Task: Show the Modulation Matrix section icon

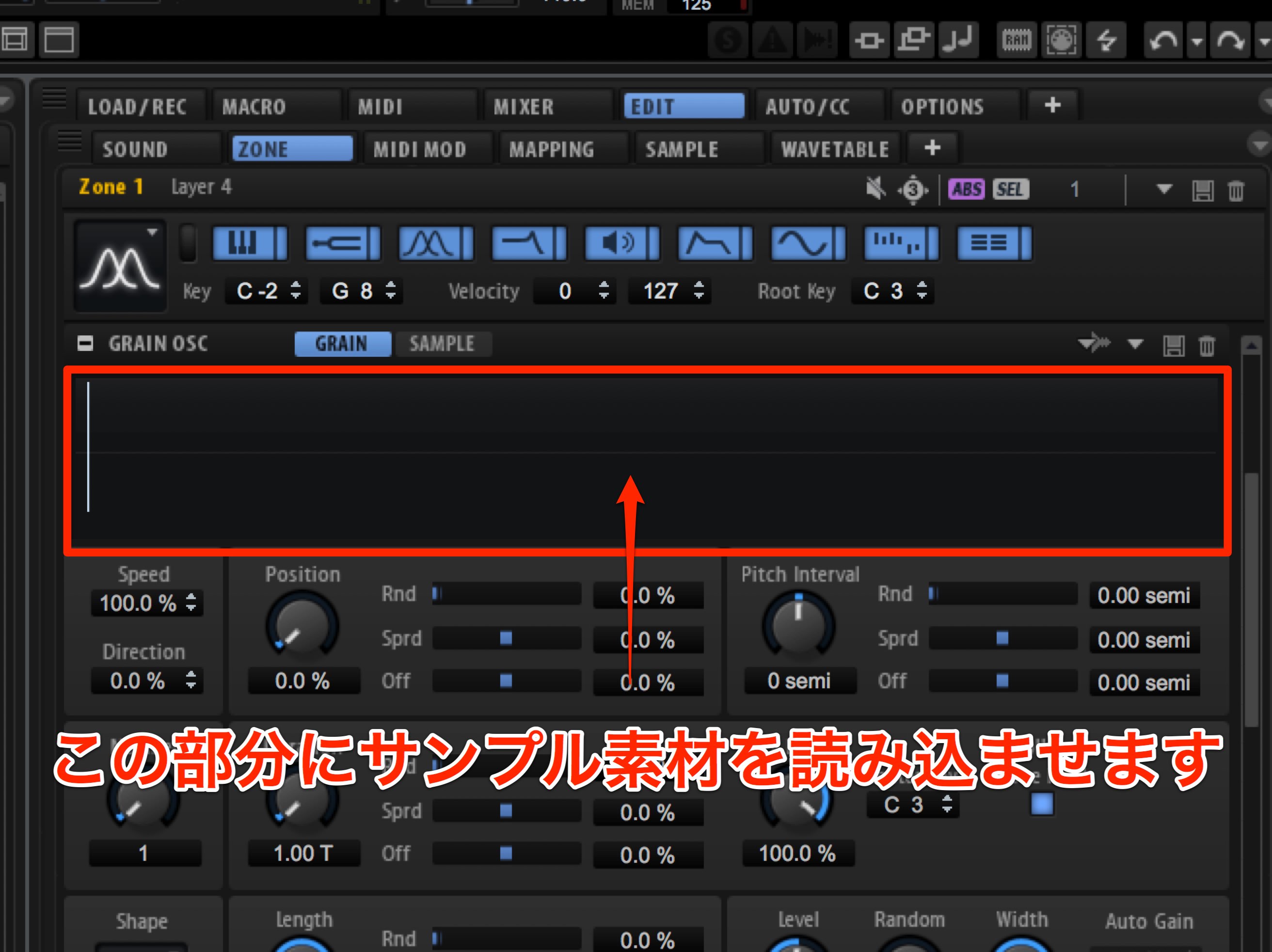Action: (x=995, y=243)
